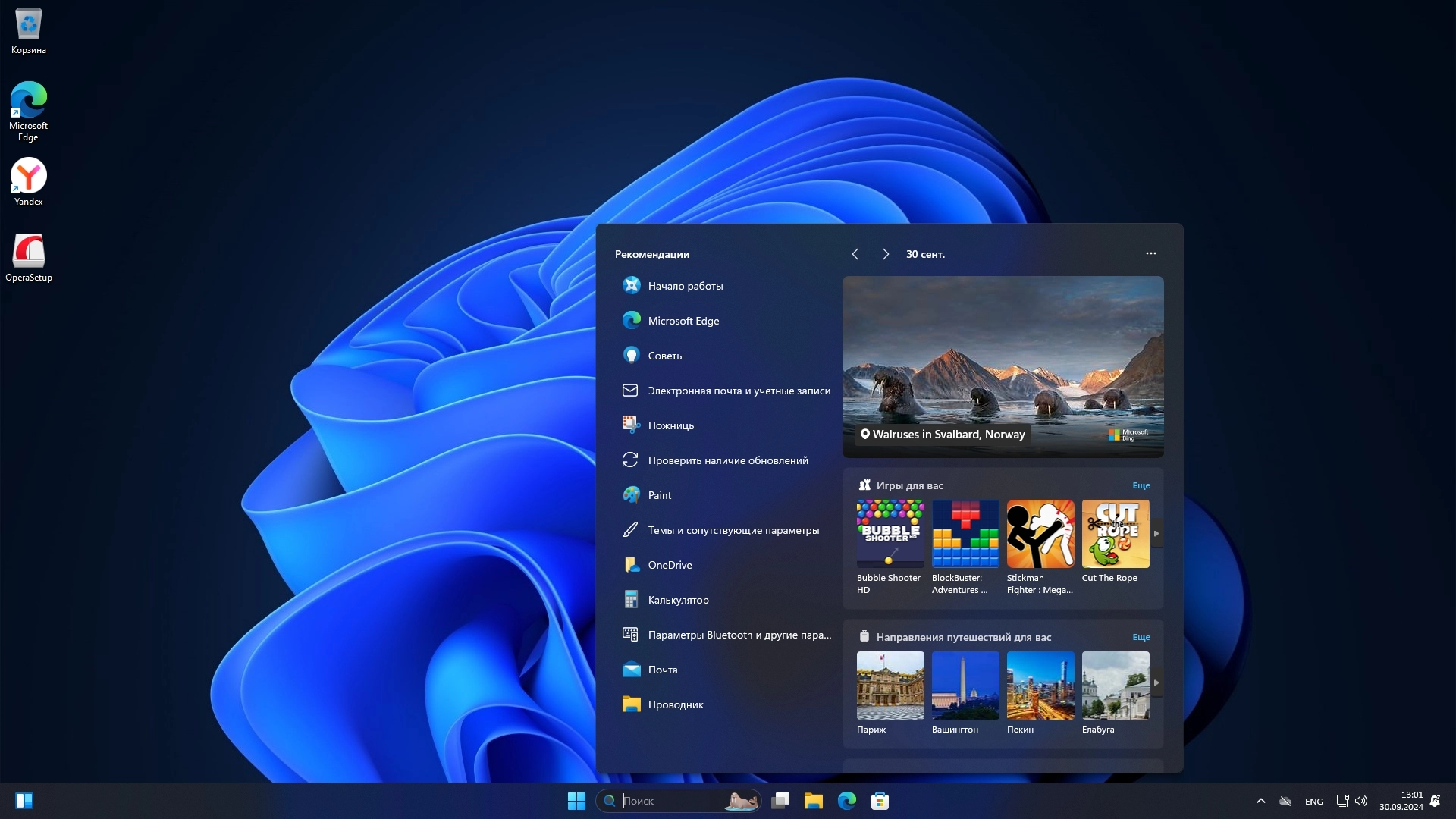Select Paint in recommendations list

659,495
